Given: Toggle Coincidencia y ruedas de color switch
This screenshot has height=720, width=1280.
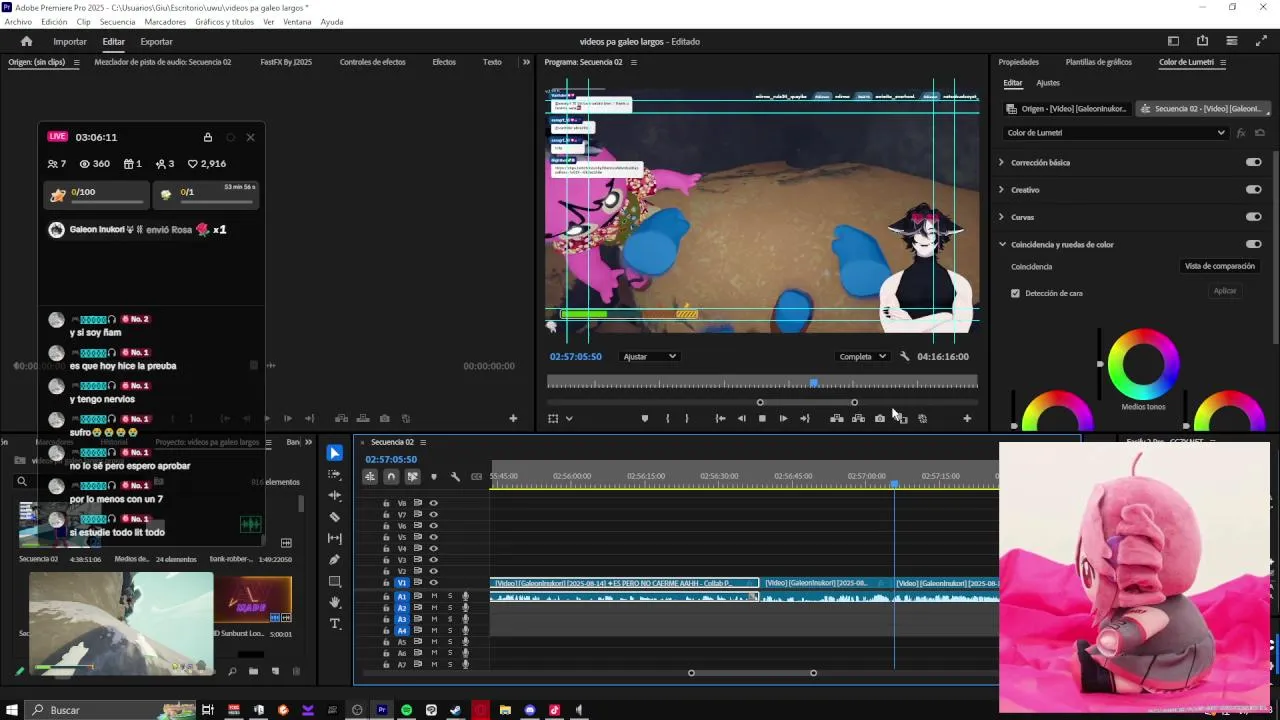Looking at the screenshot, I should [x=1253, y=244].
